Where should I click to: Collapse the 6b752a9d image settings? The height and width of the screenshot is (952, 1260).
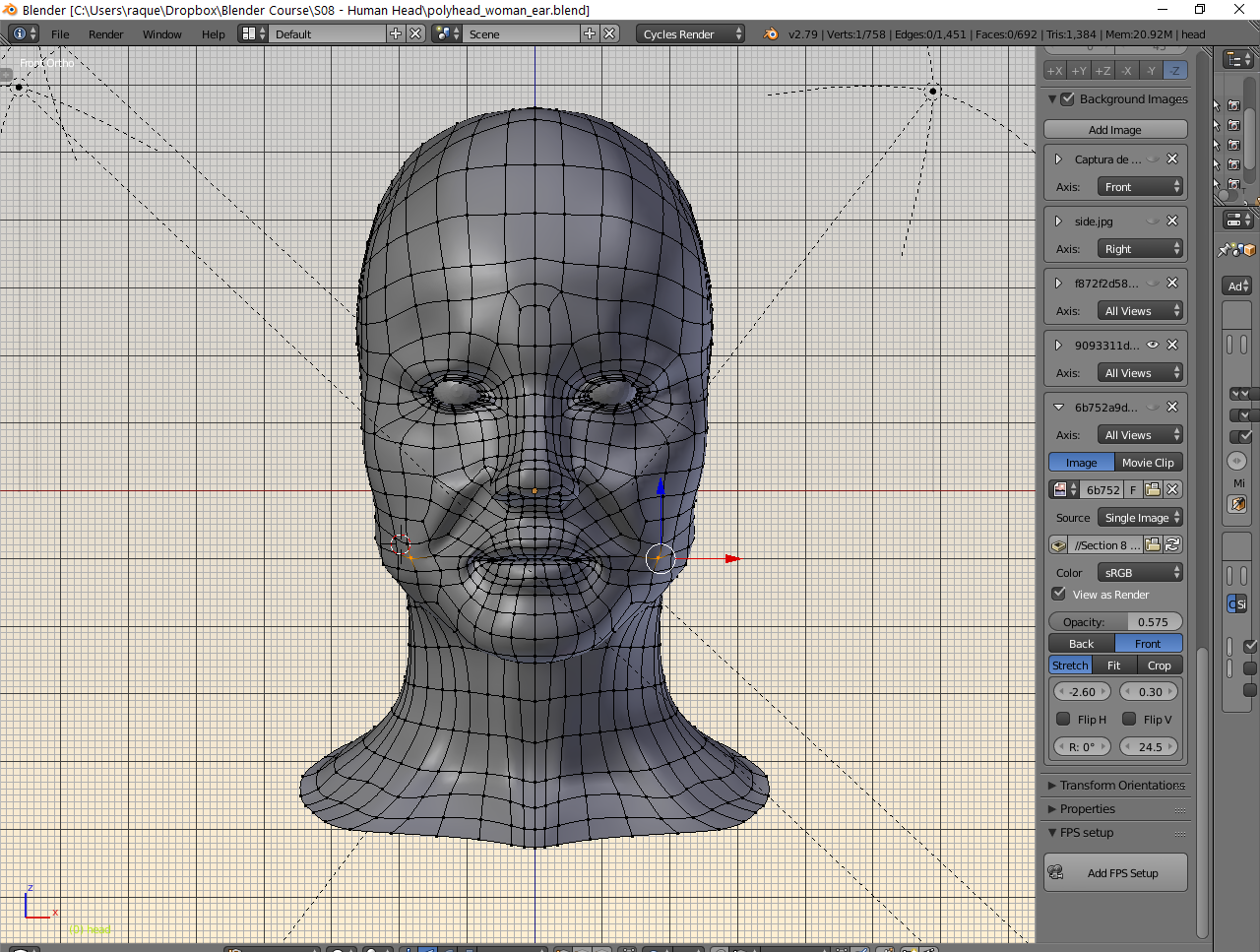(1058, 407)
